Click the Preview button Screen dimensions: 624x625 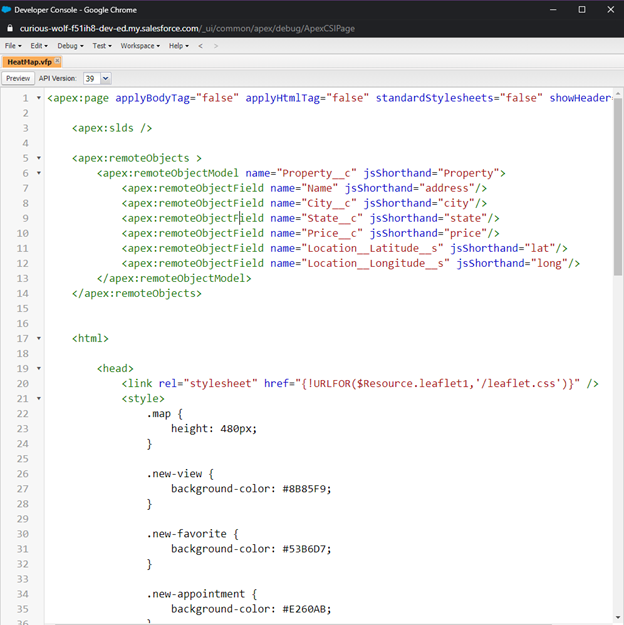coord(18,79)
